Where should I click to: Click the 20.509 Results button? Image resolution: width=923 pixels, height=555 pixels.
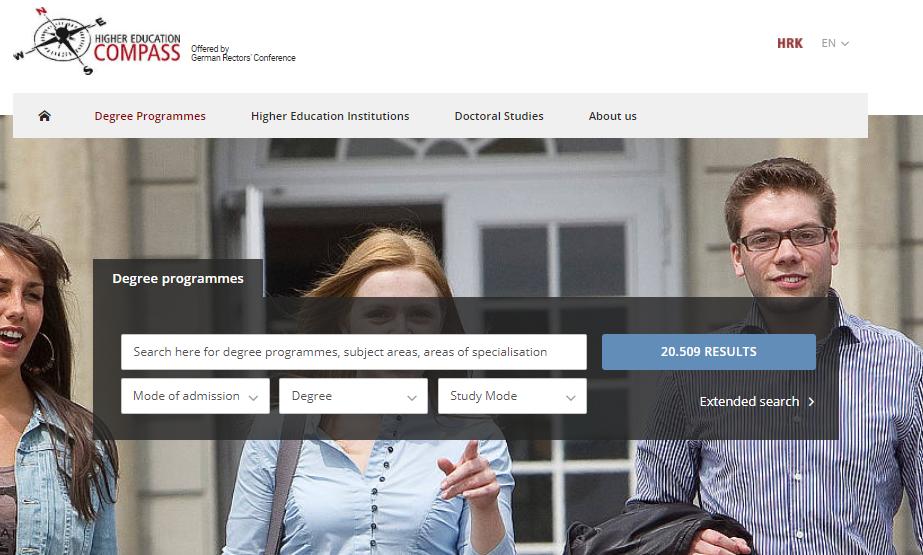coord(709,352)
